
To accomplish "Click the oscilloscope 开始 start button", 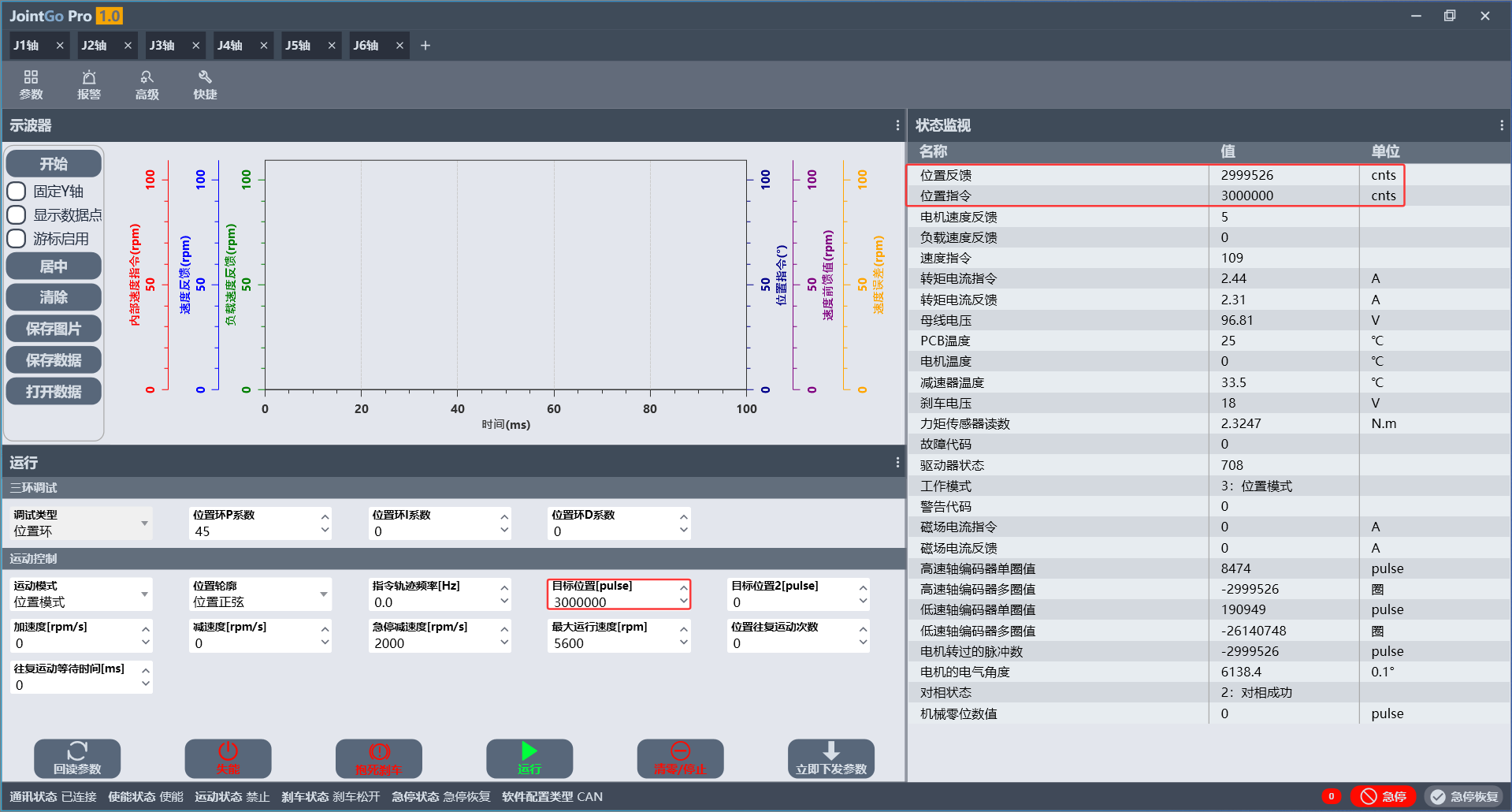I will point(54,164).
